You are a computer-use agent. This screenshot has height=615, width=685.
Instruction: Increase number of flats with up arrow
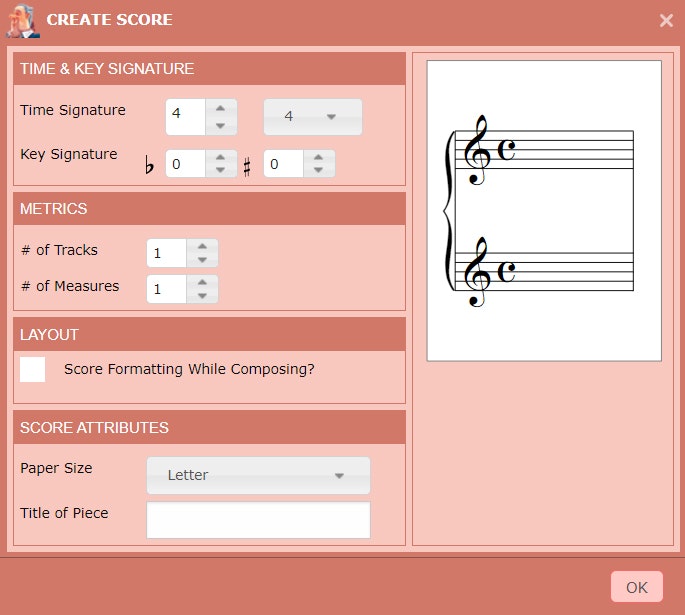(221, 157)
